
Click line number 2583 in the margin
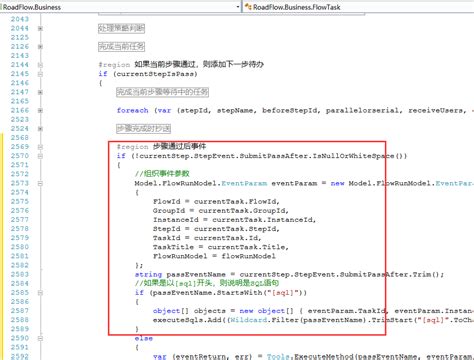click(x=20, y=274)
